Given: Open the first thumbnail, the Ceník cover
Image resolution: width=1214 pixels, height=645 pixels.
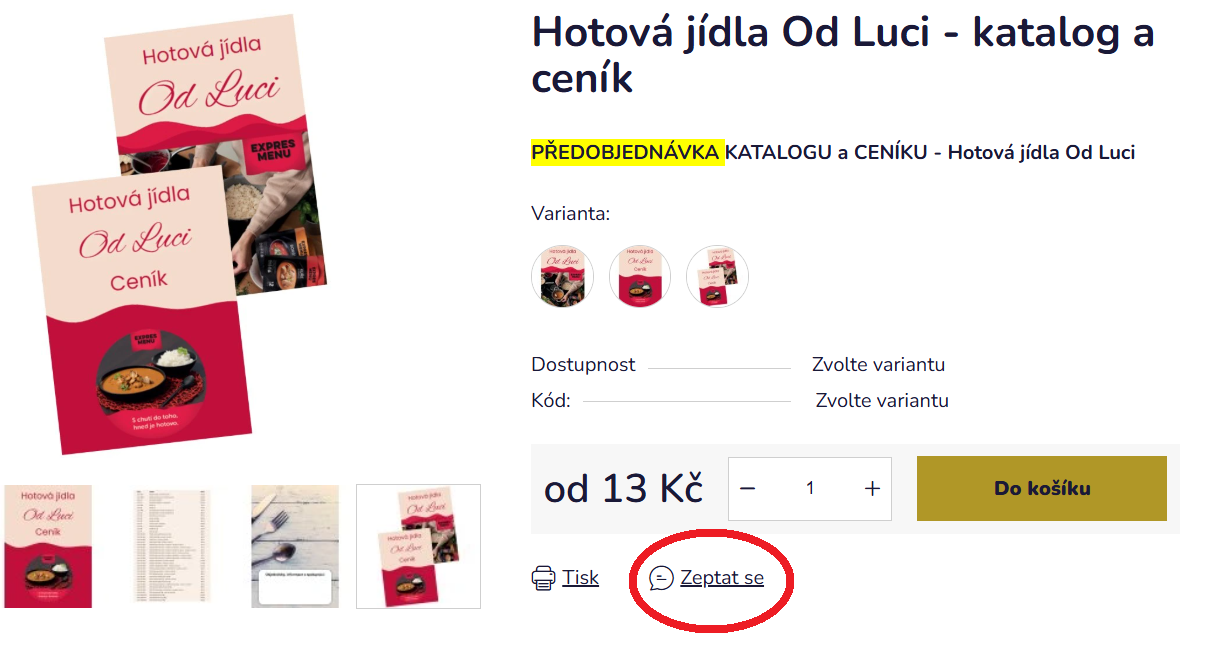Looking at the screenshot, I should (x=48, y=546).
